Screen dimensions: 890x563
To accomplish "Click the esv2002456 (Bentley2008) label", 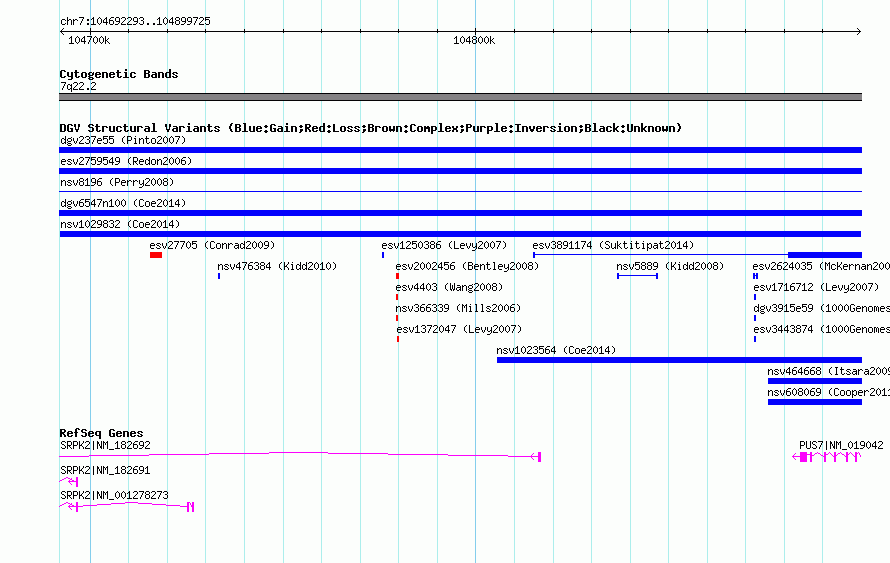I will coord(467,266).
